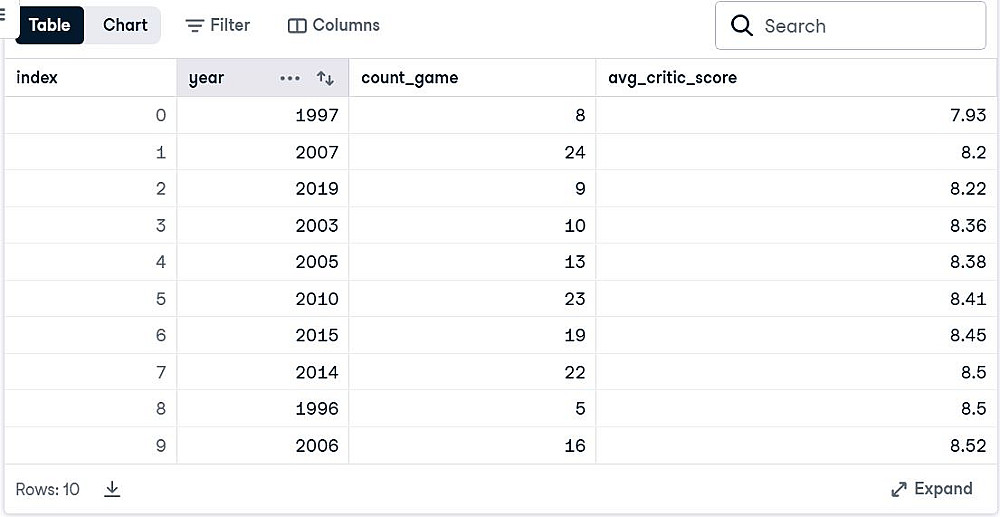Select the year cell showing 2019

click(x=317, y=189)
